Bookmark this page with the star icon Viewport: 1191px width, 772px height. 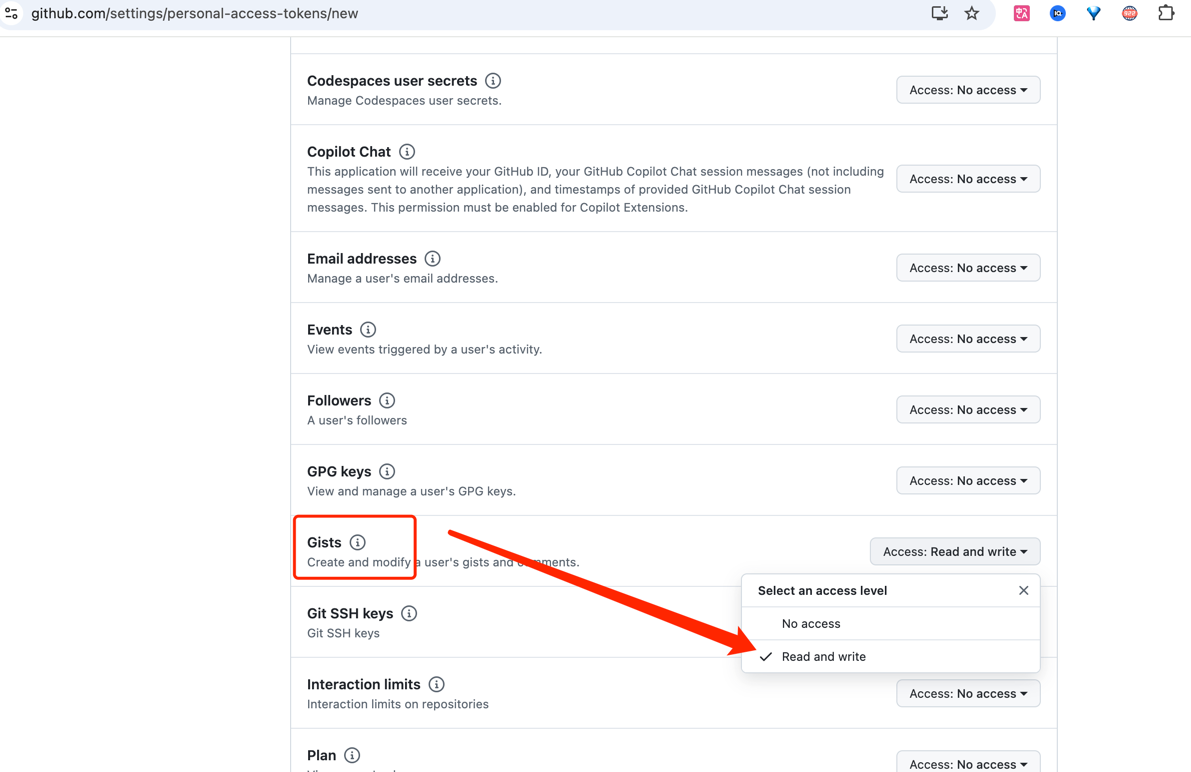(971, 13)
